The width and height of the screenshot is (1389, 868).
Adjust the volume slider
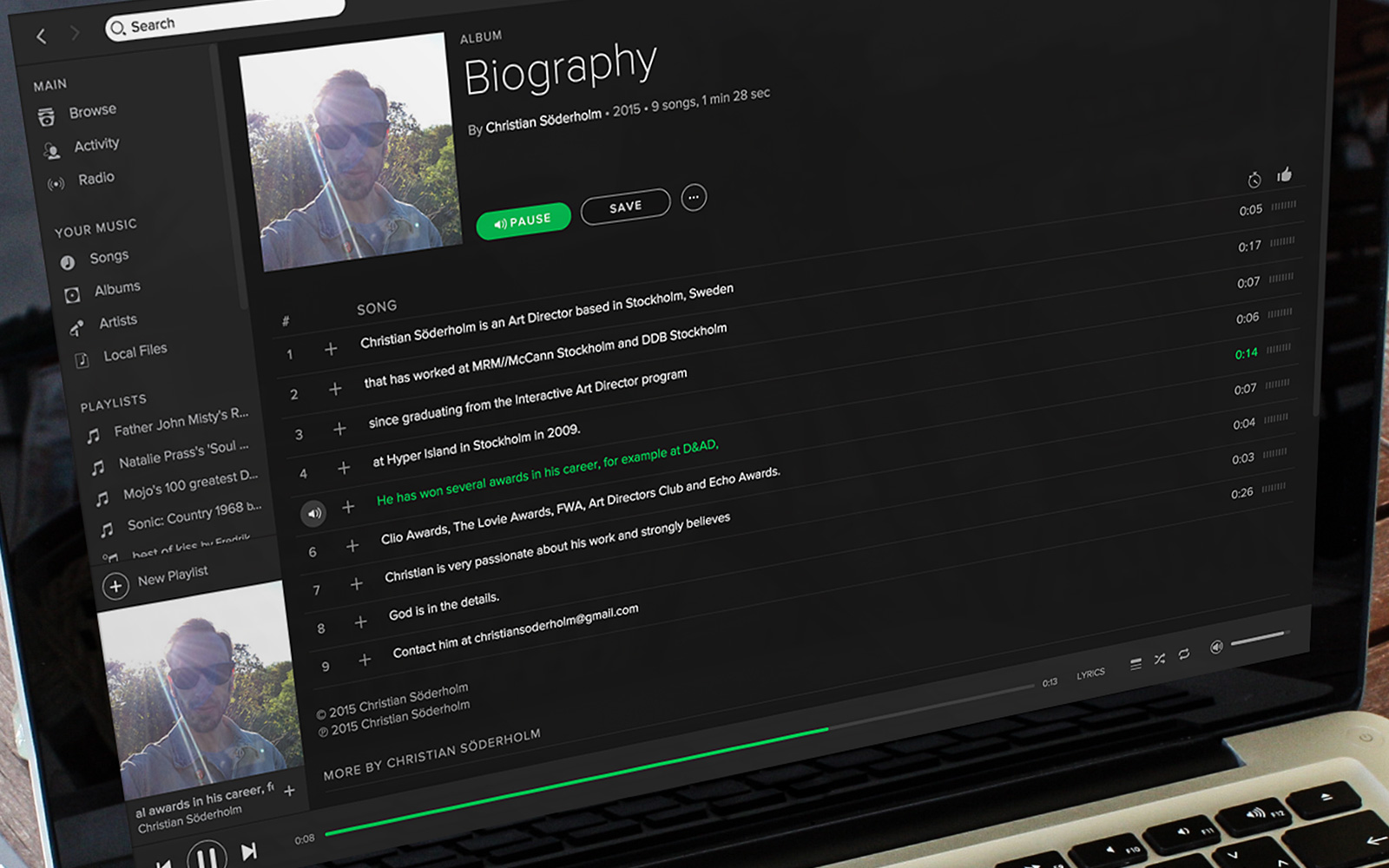[1260, 639]
